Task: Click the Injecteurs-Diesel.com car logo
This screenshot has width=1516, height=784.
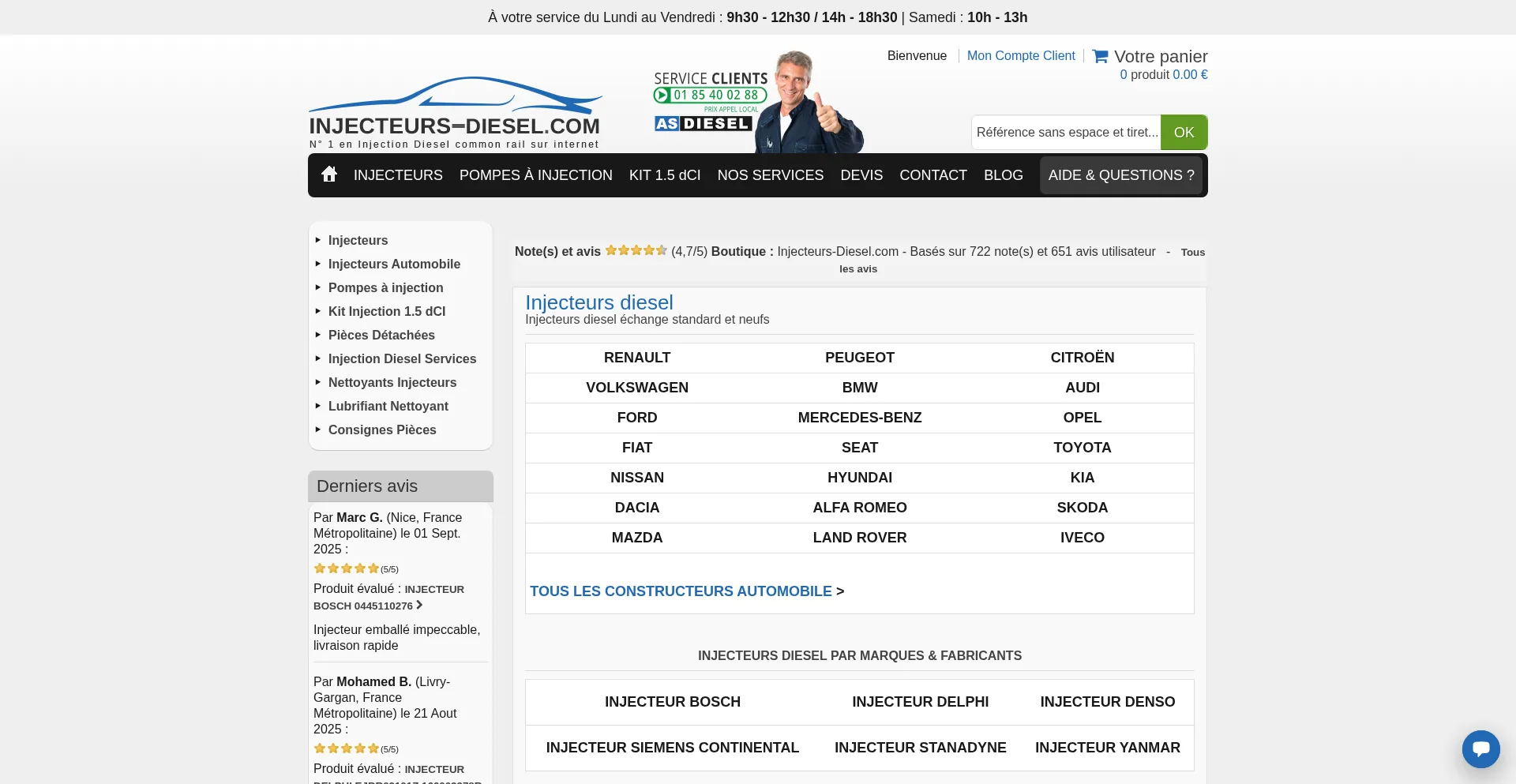Action: pos(455,112)
